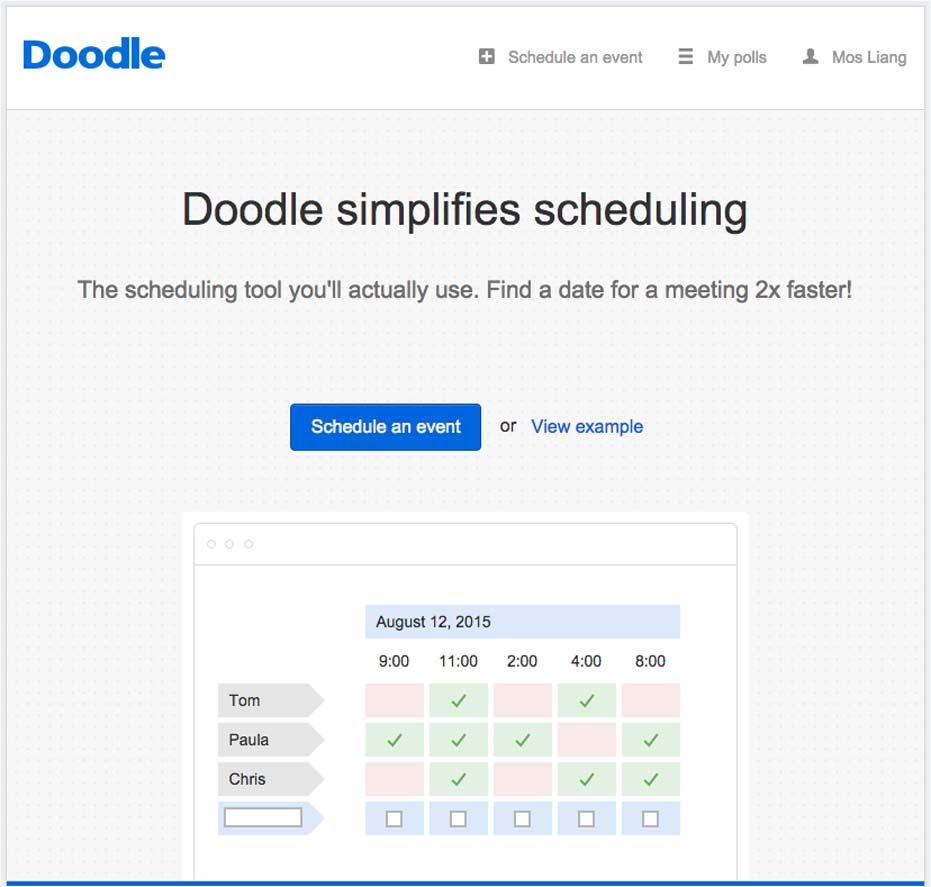Tick the empty checkbox under 2:00
This screenshot has height=887, width=931.
[522, 819]
